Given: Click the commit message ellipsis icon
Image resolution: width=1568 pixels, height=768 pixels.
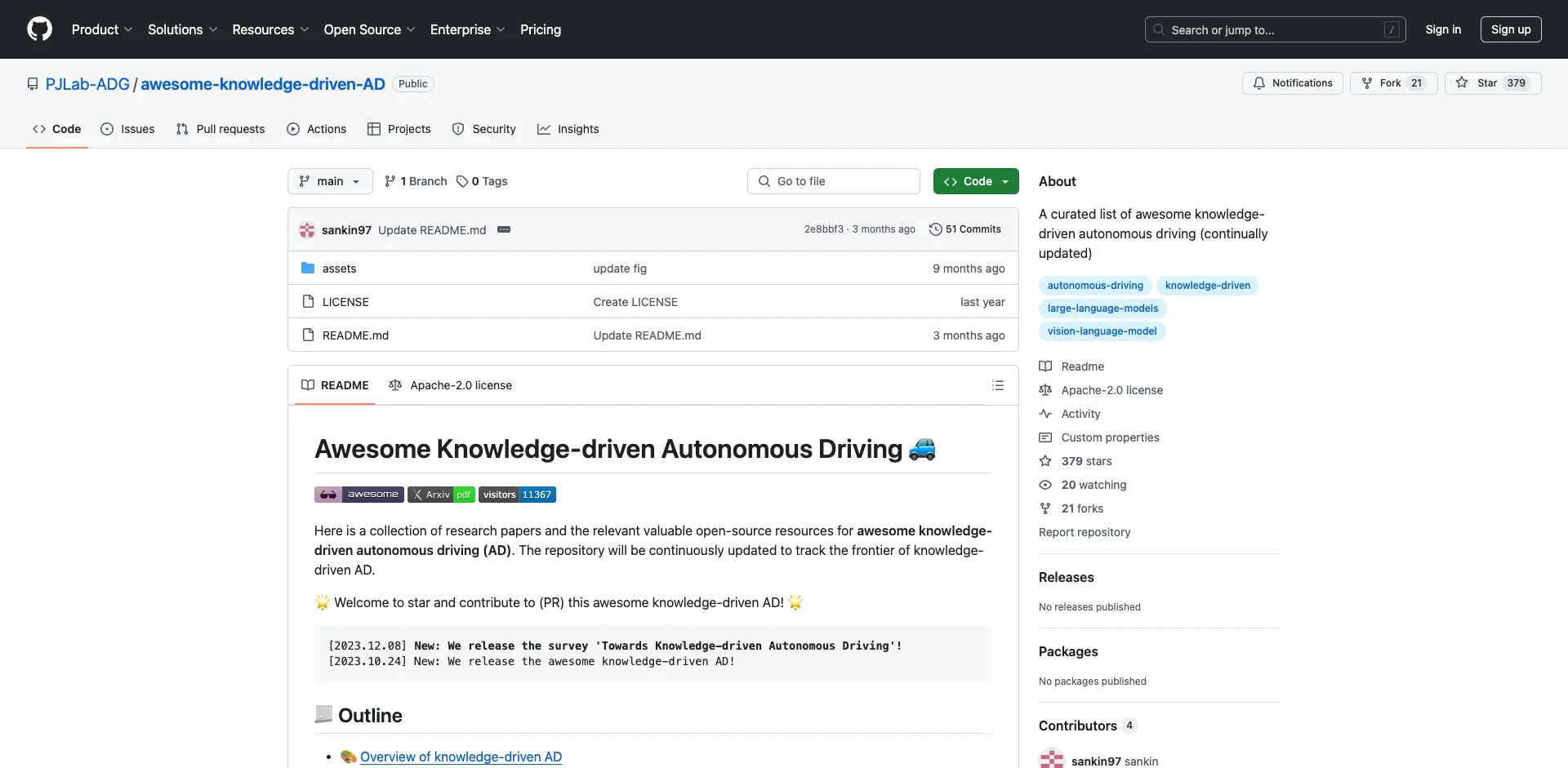Looking at the screenshot, I should pos(504,229).
